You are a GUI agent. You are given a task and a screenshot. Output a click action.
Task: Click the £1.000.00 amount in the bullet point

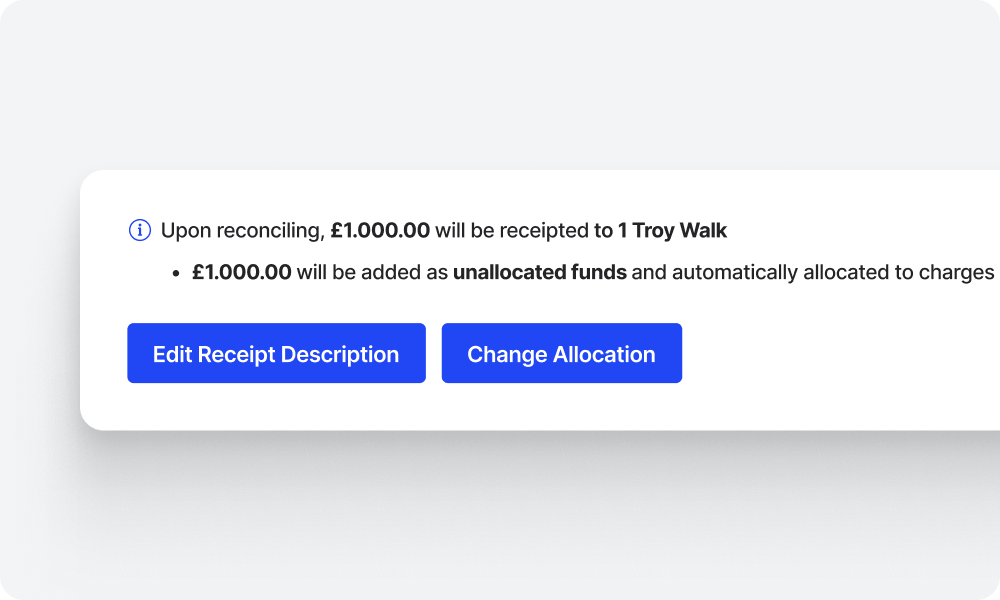point(240,271)
